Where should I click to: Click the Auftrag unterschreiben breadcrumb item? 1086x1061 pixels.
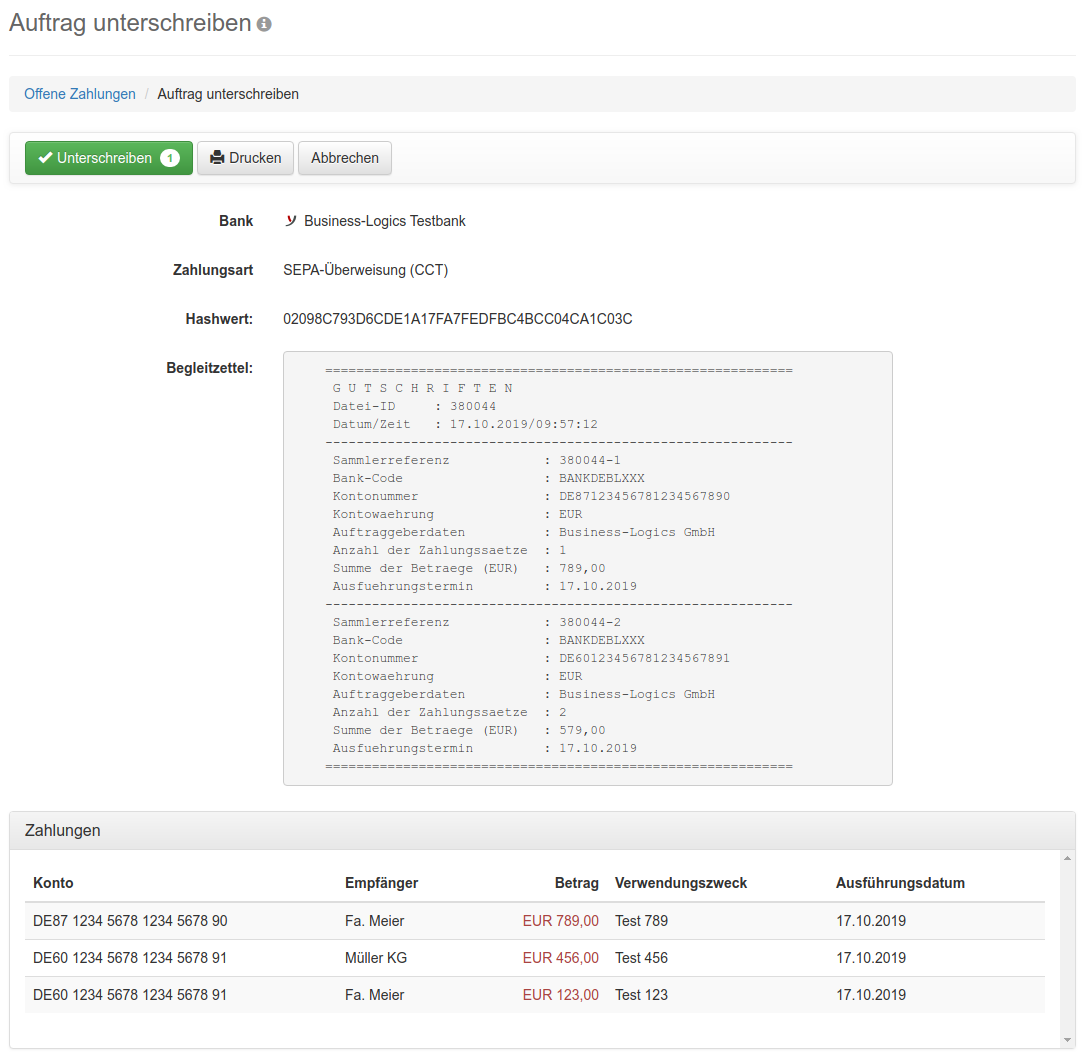(x=228, y=94)
